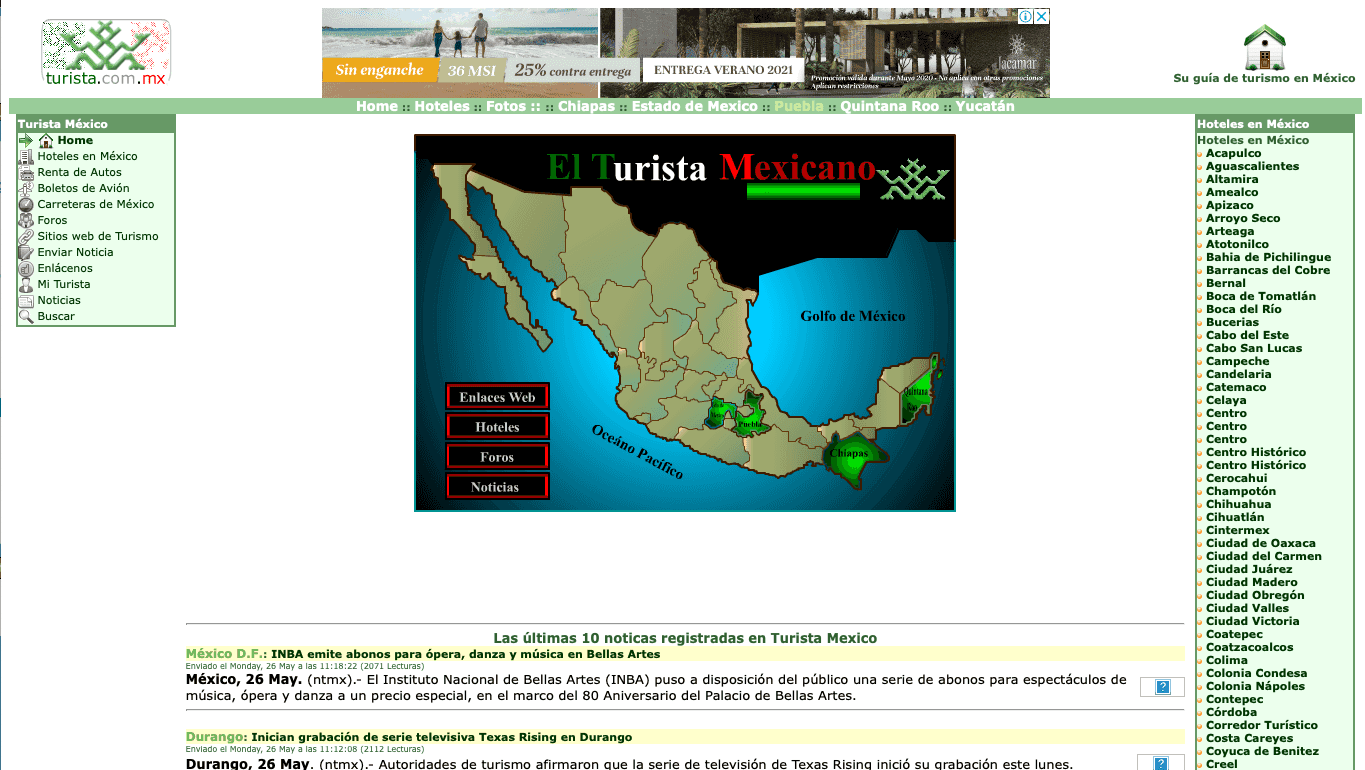Click the paperclip icon for Sitios web de Turismo

tap(26, 236)
